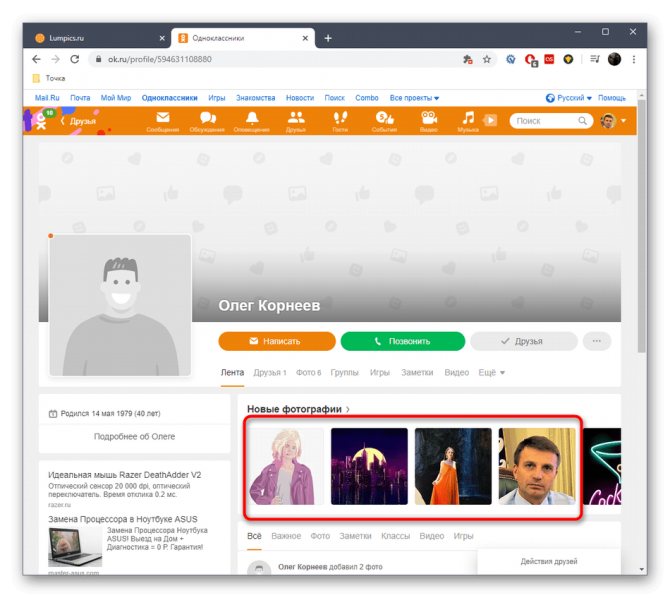Image resolution: width=670 pixels, height=598 pixels.
Task: Select the Друзья 1 profile tab
Action: click(270, 373)
